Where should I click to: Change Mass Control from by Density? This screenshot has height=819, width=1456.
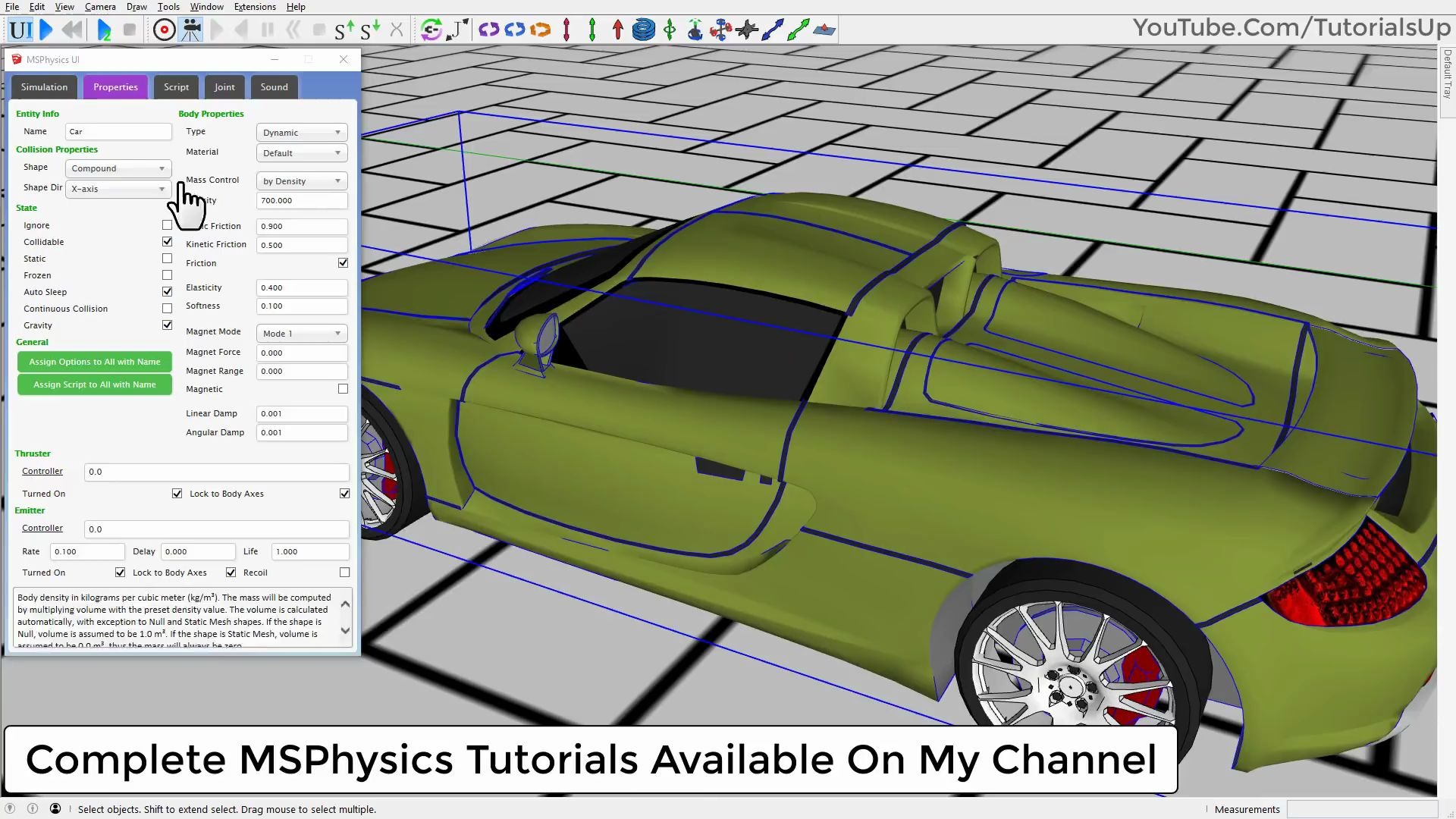tap(301, 180)
